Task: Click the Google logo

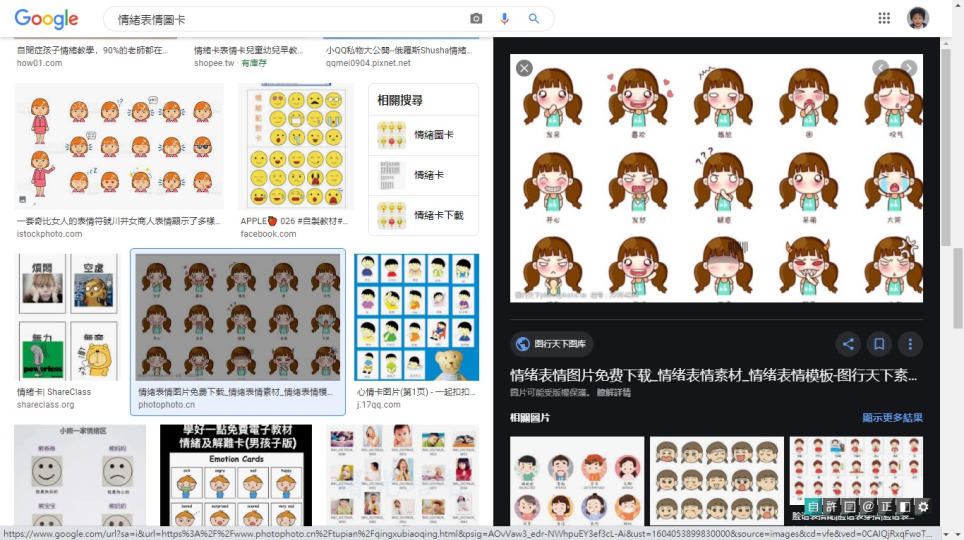Action: pos(46,19)
